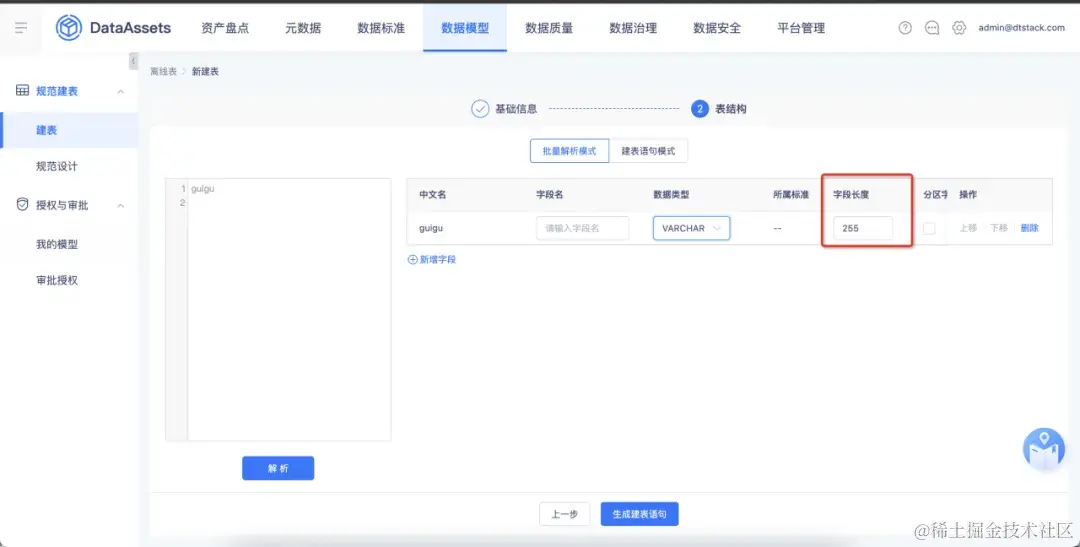Collapse the 授权与审批 menu group
The height and width of the screenshot is (547, 1080).
[x=121, y=205]
